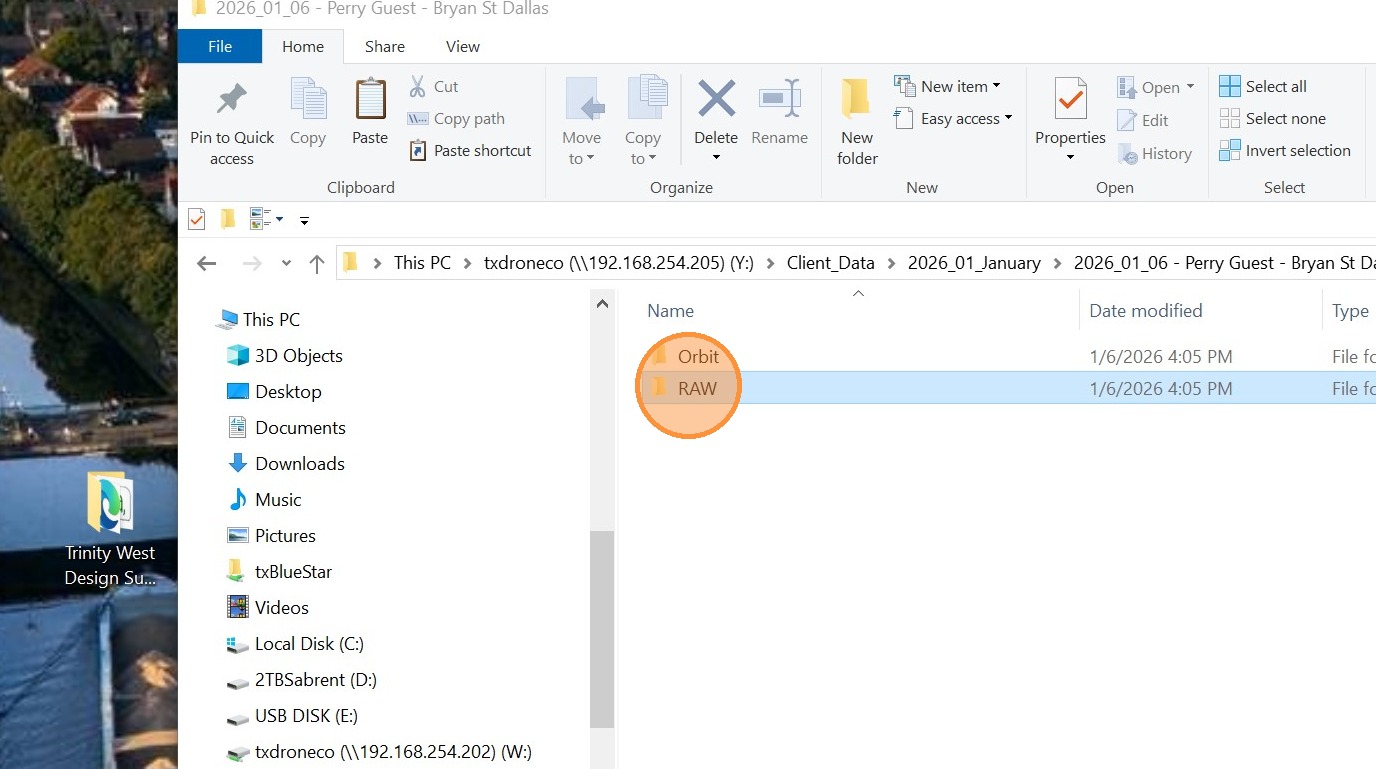Sort by the Name column header
Viewport: 1376px width, 769px height.
[x=670, y=311]
